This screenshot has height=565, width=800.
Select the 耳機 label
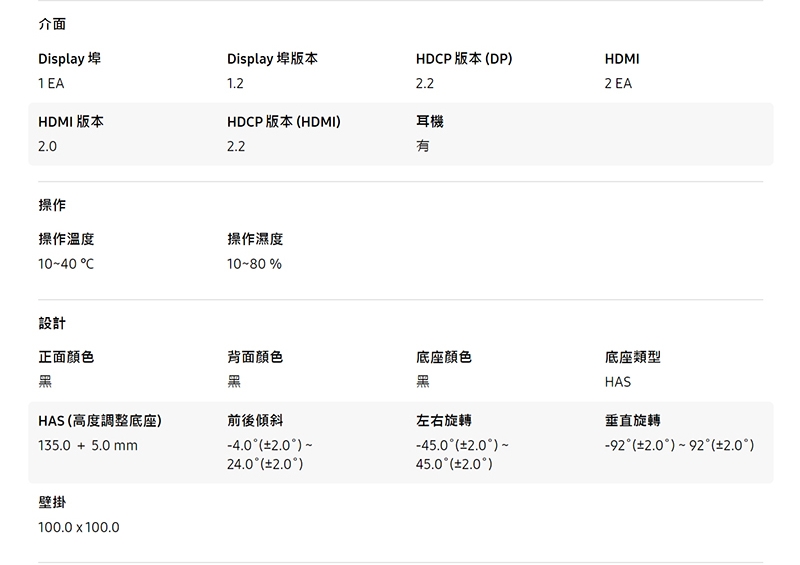[x=429, y=121]
